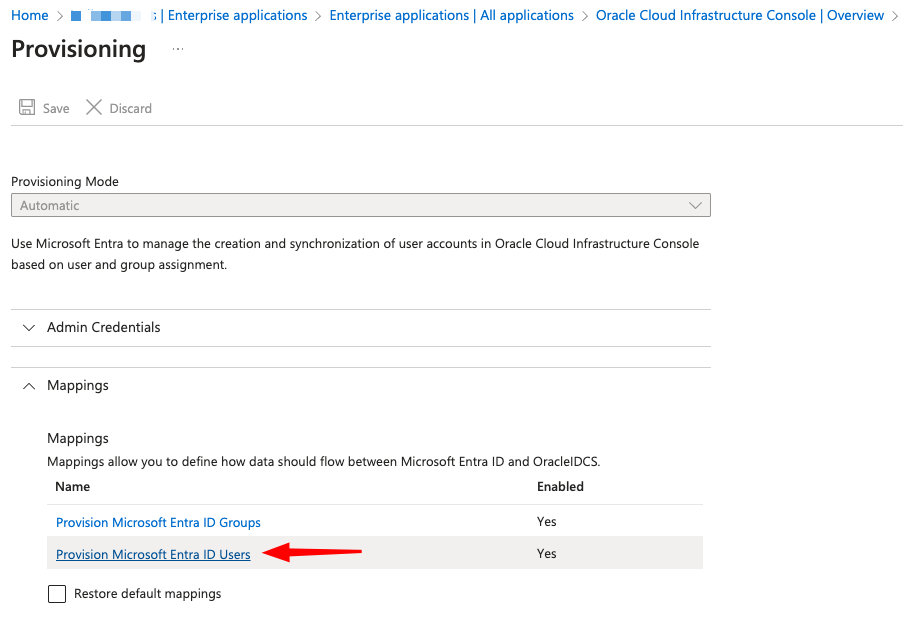Click the Discard X icon
The height and width of the screenshot is (623, 903).
click(94, 107)
